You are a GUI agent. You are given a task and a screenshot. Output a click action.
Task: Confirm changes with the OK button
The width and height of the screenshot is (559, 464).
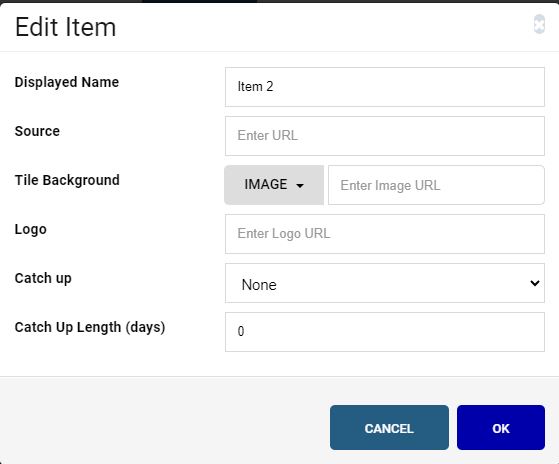(501, 428)
